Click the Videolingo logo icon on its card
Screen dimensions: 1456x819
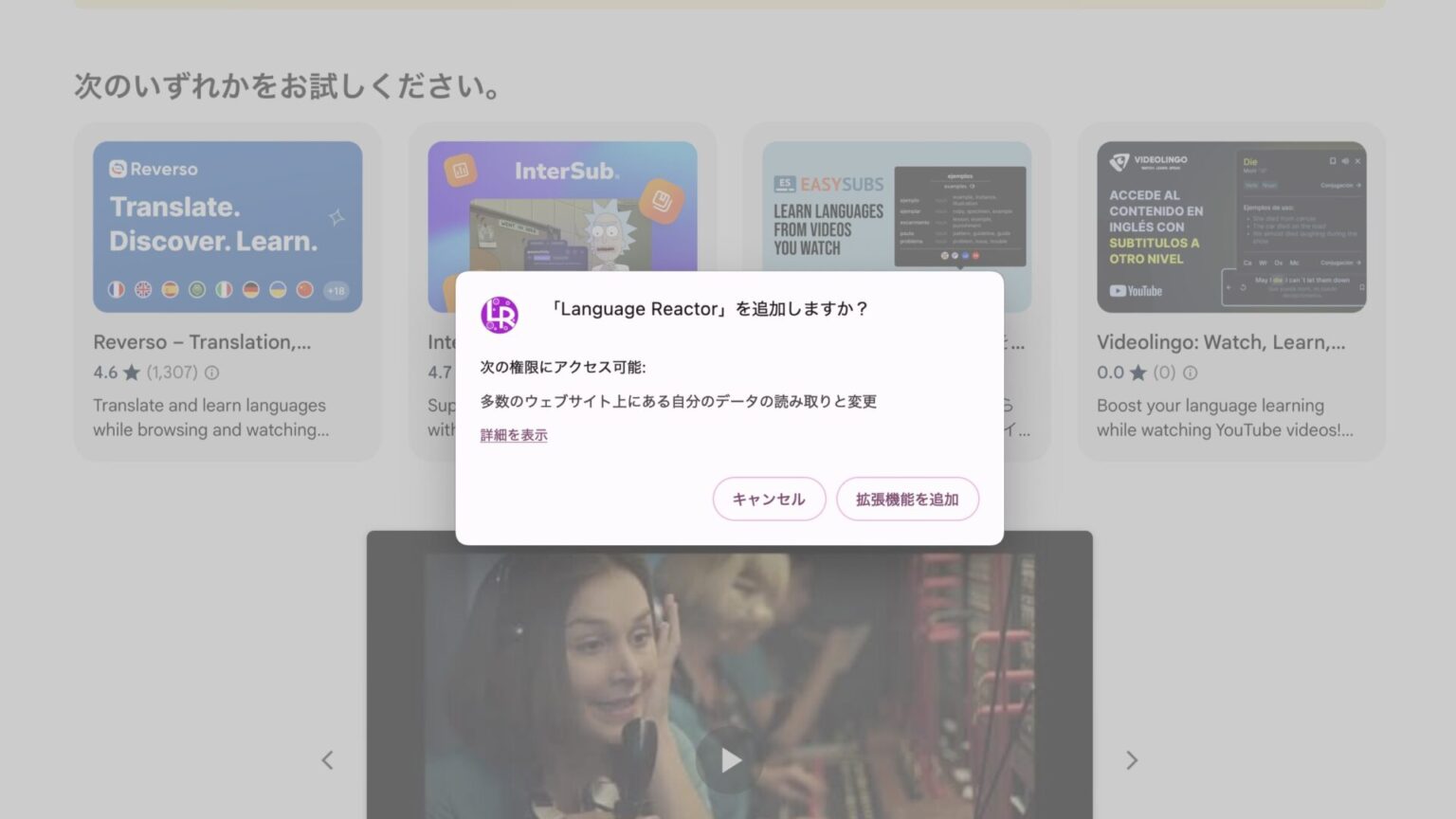point(1120,160)
